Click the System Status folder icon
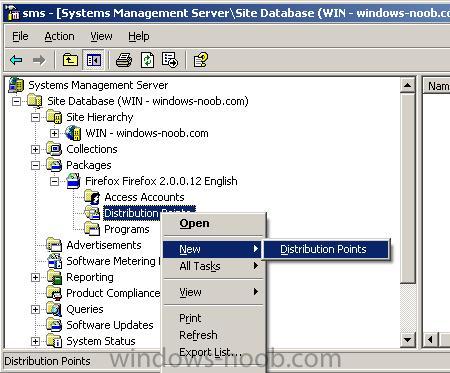The height and width of the screenshot is (373, 450). [x=54, y=341]
